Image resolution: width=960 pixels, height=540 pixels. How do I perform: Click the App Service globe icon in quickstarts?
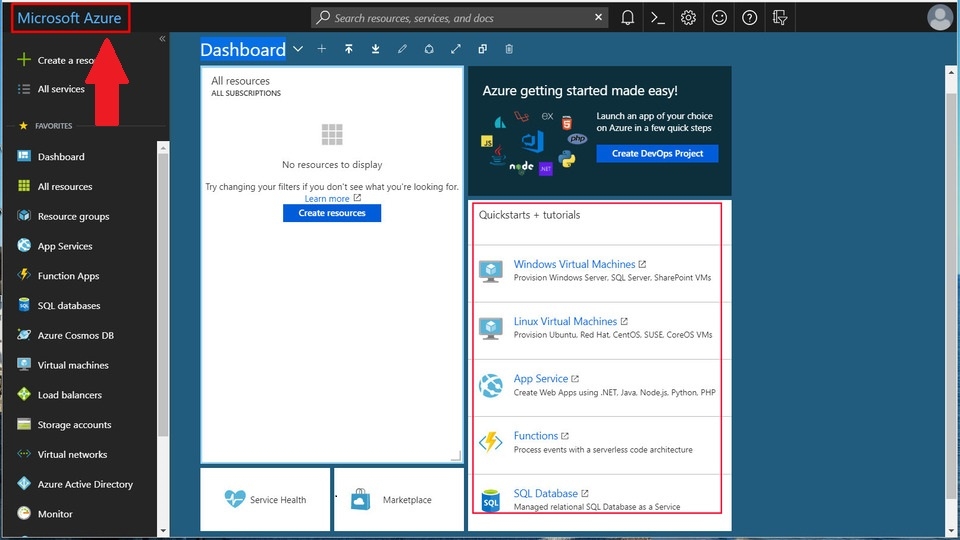click(490, 386)
